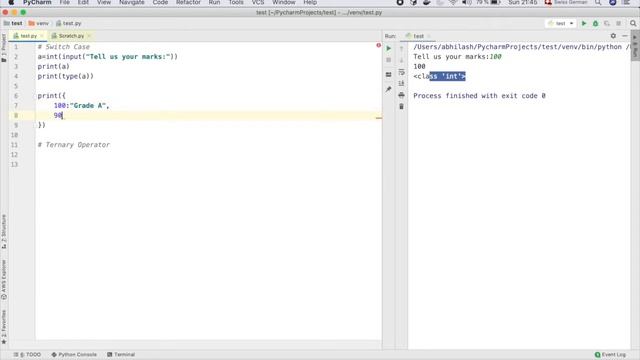Toggle scroll to end in Run console
The width and height of the screenshot is (640, 360).
pyautogui.click(x=402, y=83)
